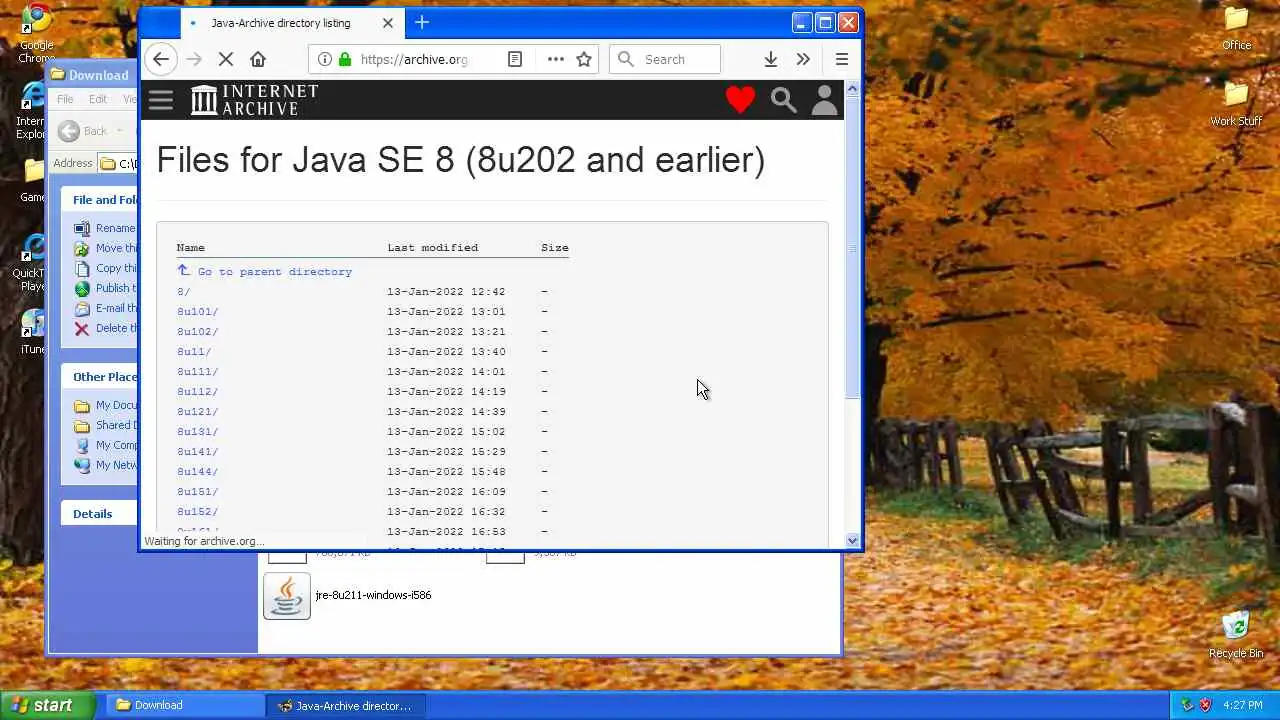Open page actions three-dot menu
Image resolution: width=1280 pixels, height=720 pixels.
click(x=556, y=60)
